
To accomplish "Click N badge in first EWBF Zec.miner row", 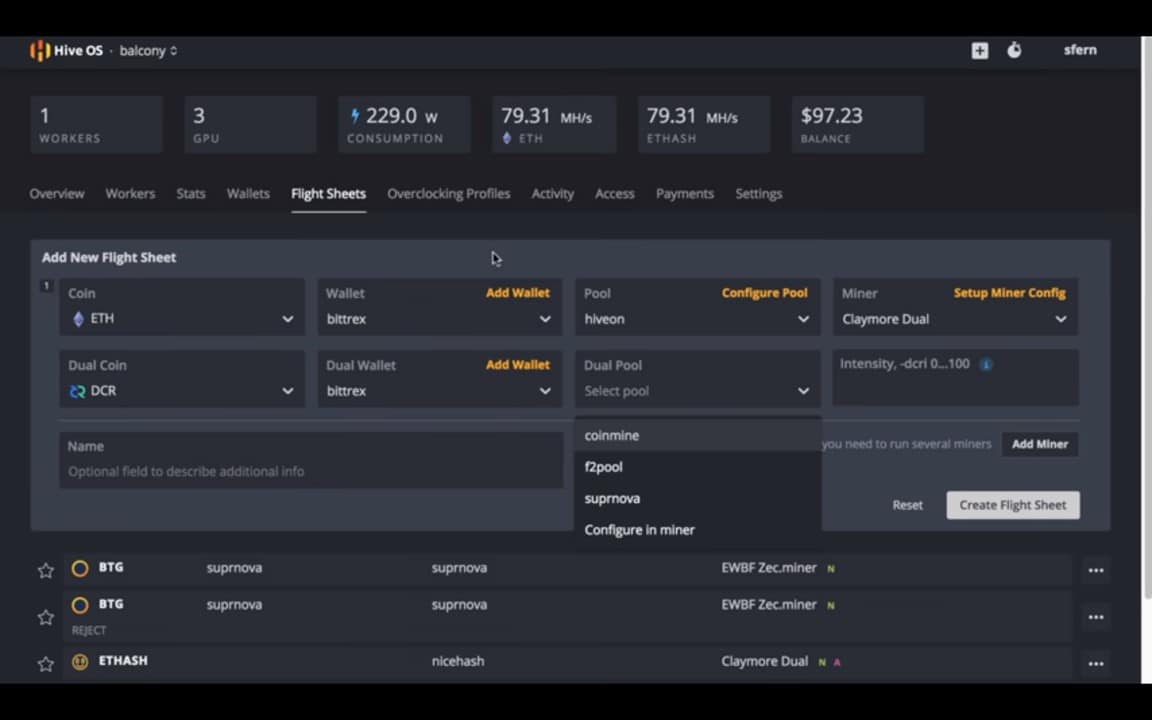I will tap(831, 569).
